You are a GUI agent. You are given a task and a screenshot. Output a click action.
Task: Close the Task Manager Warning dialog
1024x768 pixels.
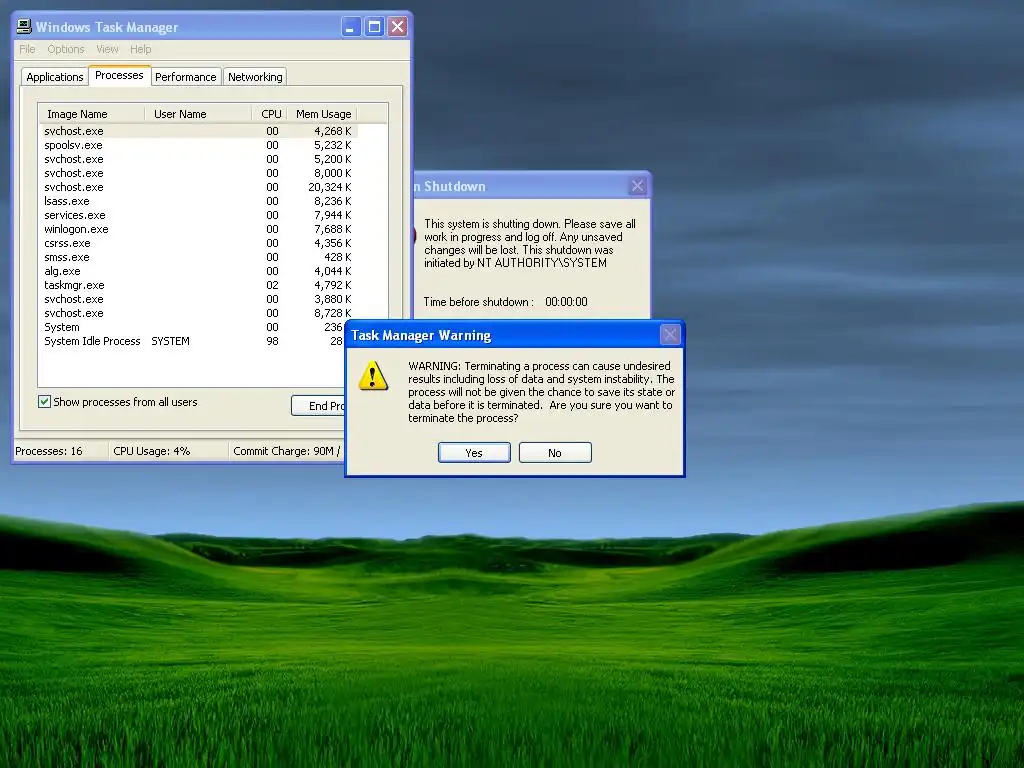(x=670, y=335)
